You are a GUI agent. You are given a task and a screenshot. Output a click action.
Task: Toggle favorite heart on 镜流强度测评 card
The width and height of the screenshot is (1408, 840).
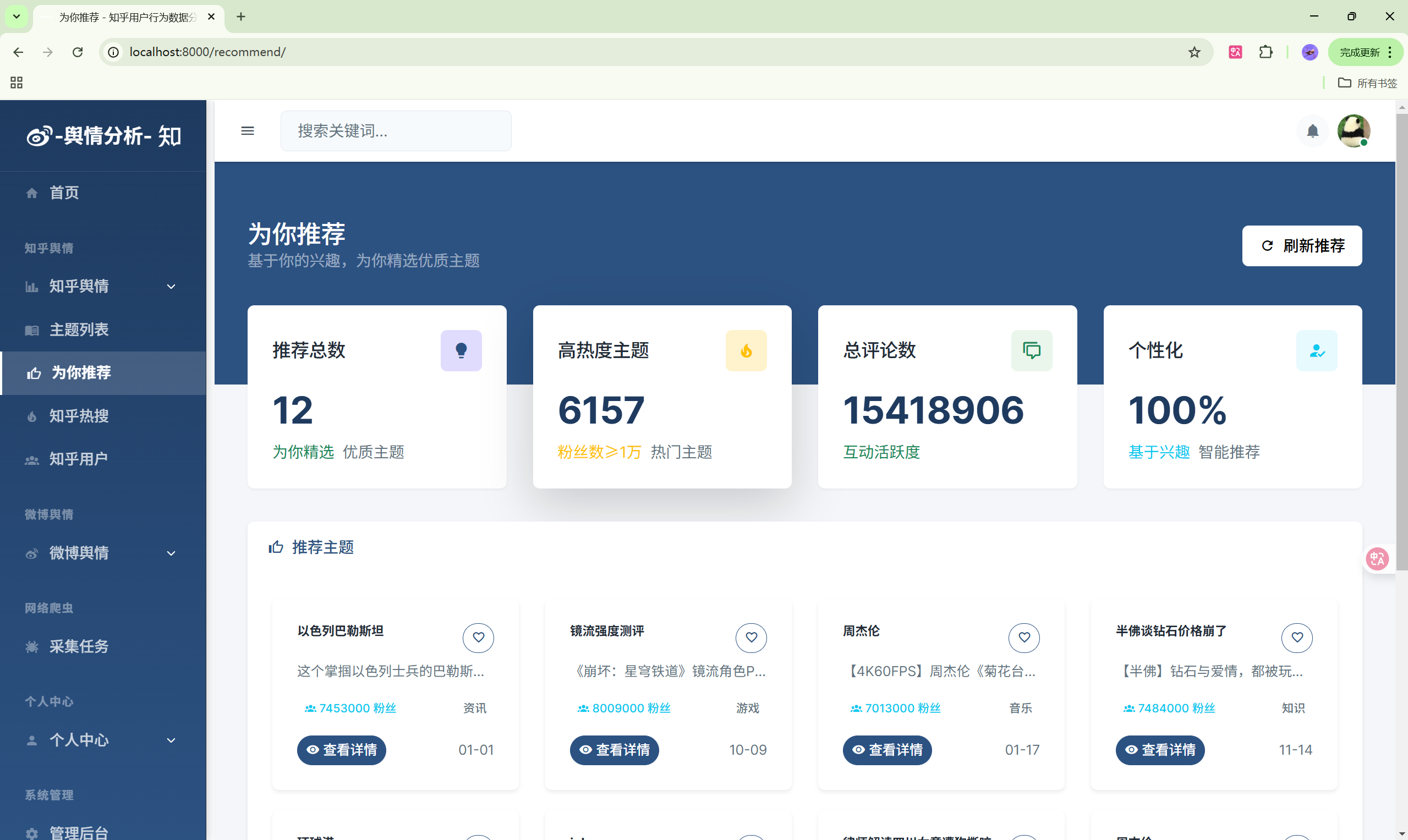pyautogui.click(x=750, y=638)
